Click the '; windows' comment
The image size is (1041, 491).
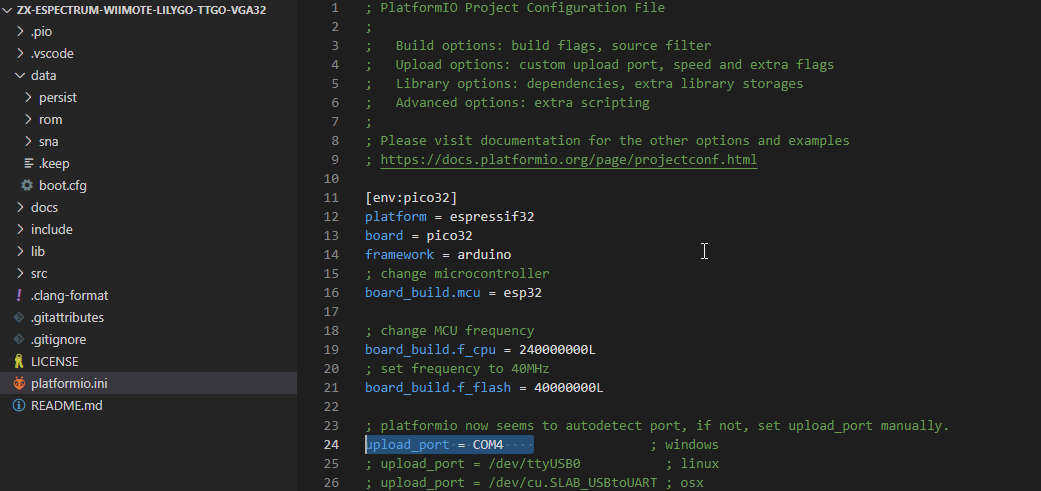pyautogui.click(x=684, y=445)
